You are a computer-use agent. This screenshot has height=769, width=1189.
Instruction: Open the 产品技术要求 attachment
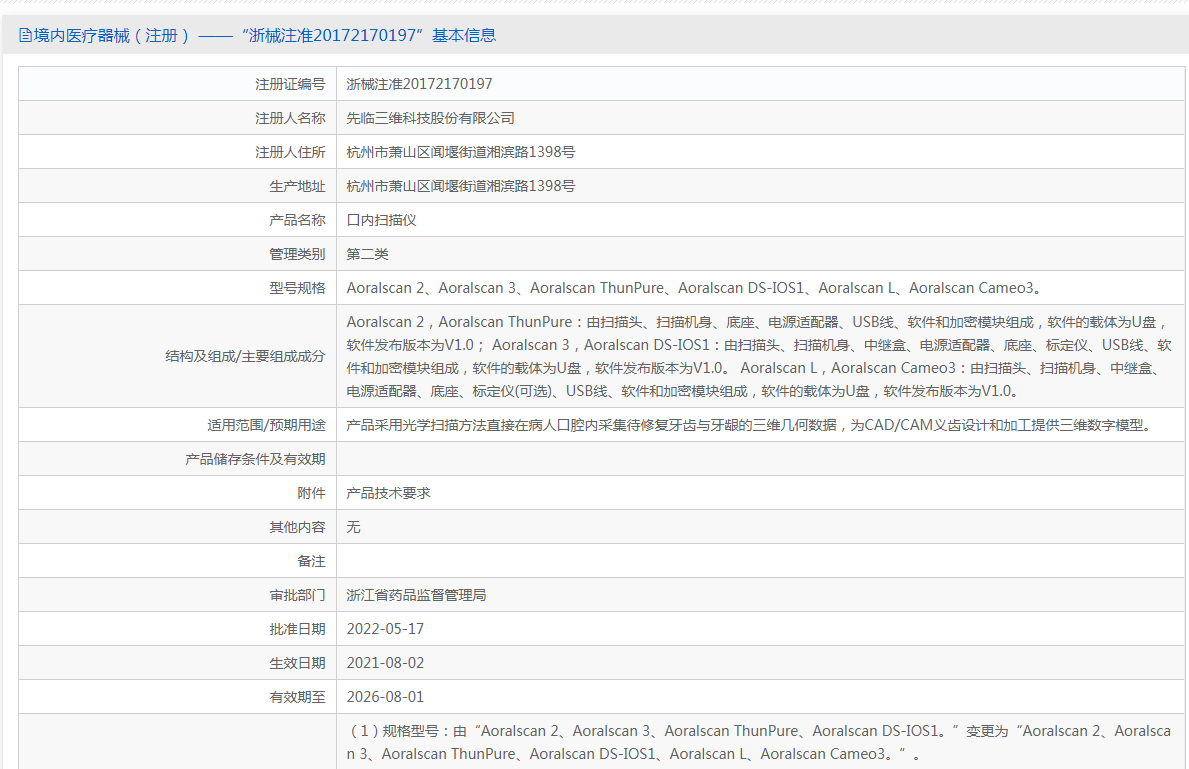388,494
